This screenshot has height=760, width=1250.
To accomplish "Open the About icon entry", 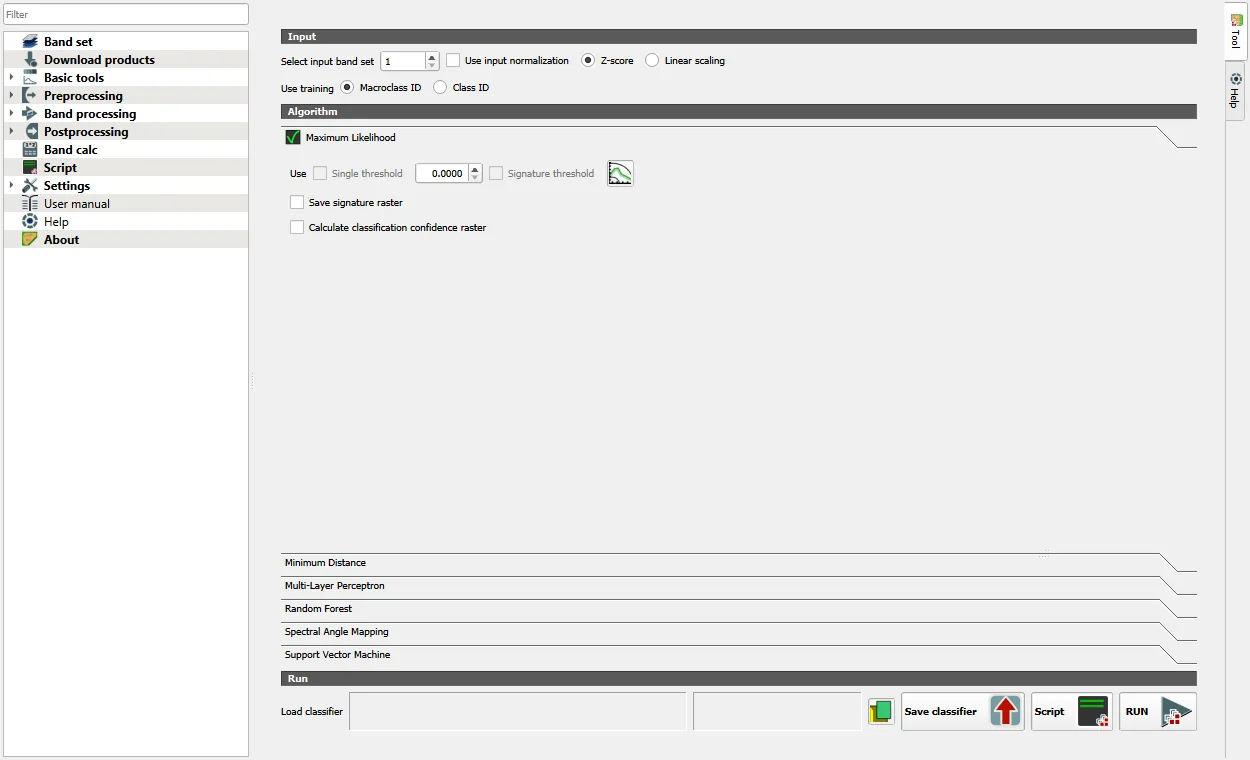I will (30, 240).
